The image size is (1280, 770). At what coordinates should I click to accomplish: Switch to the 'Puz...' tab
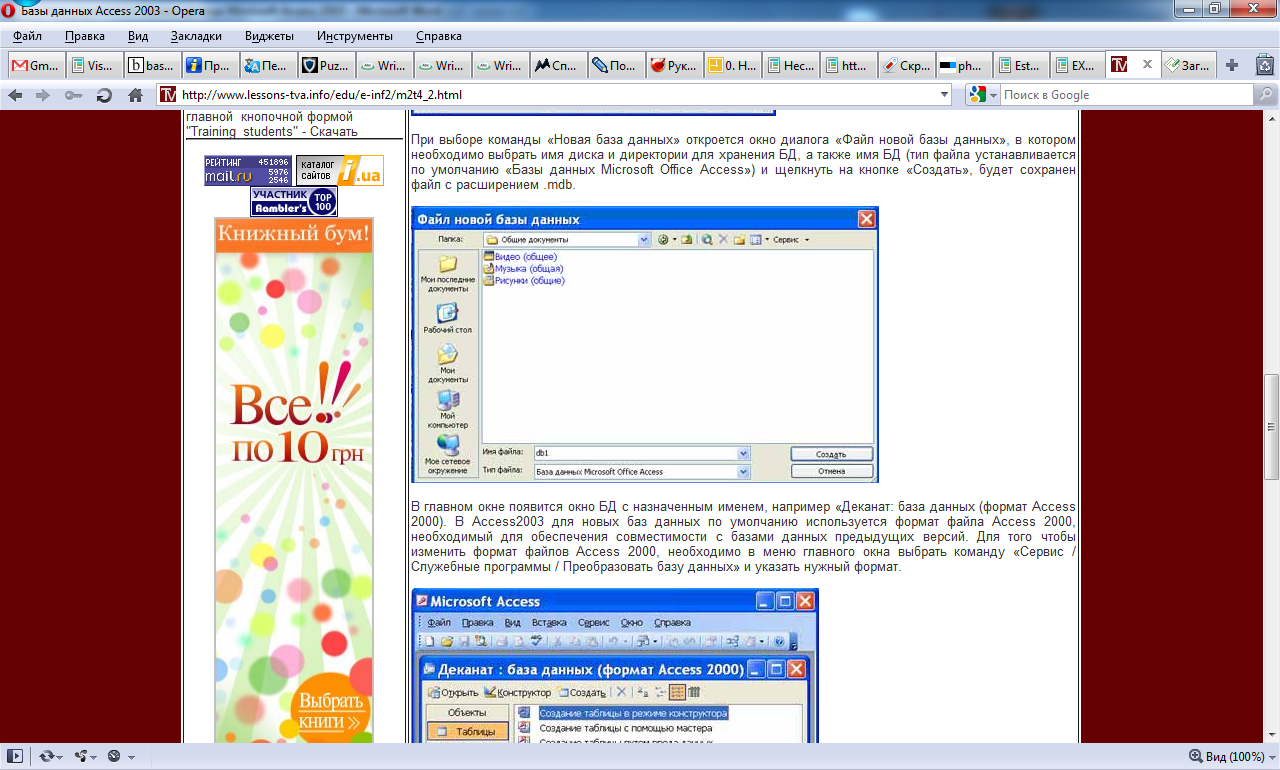(327, 66)
